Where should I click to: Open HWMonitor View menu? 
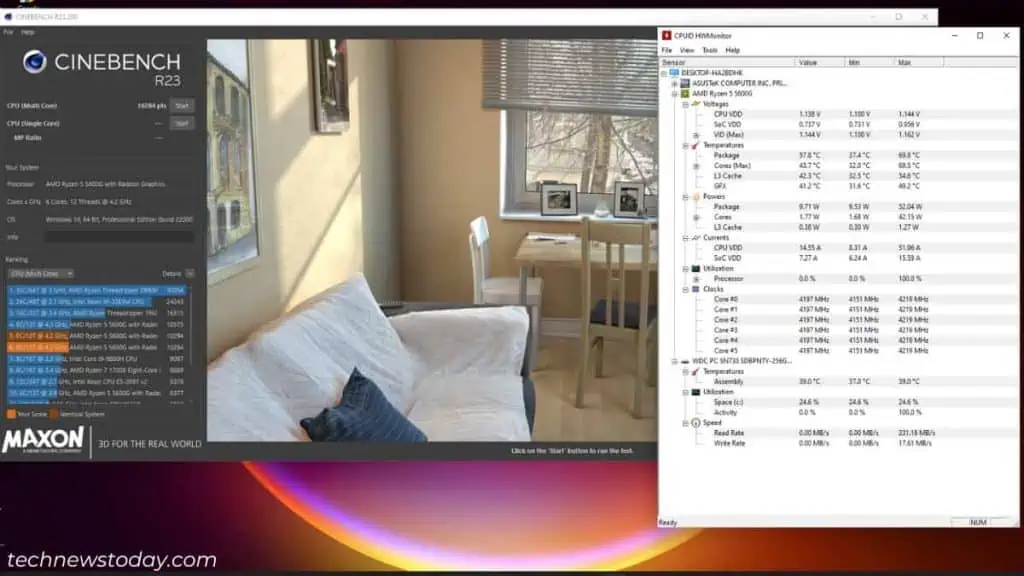(687, 50)
